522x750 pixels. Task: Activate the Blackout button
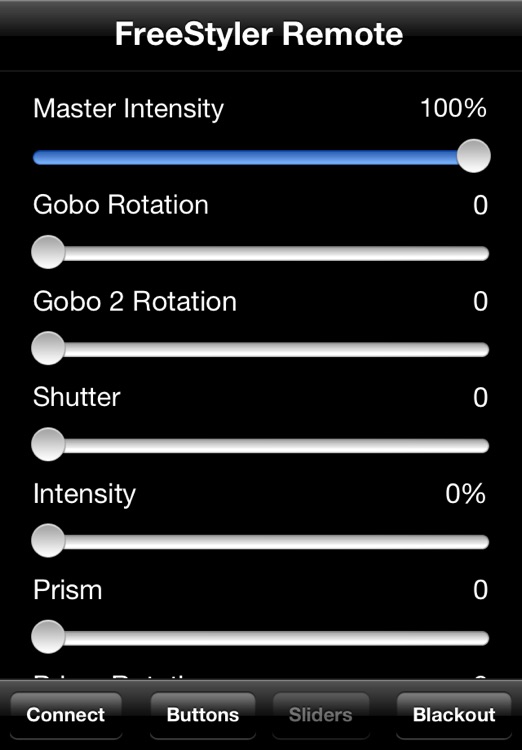pos(454,715)
